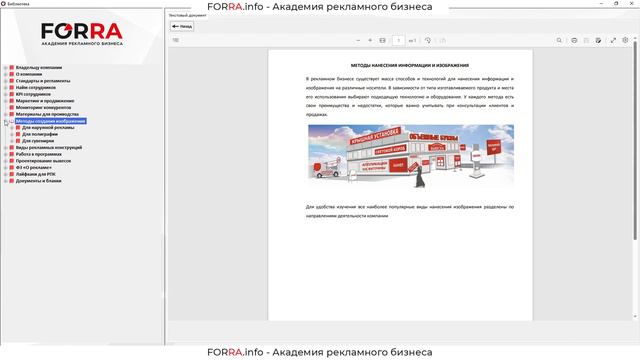The image size is (640, 360).
Task: Expand the 'KPI сотрудников' tree node
Action: tap(6, 94)
